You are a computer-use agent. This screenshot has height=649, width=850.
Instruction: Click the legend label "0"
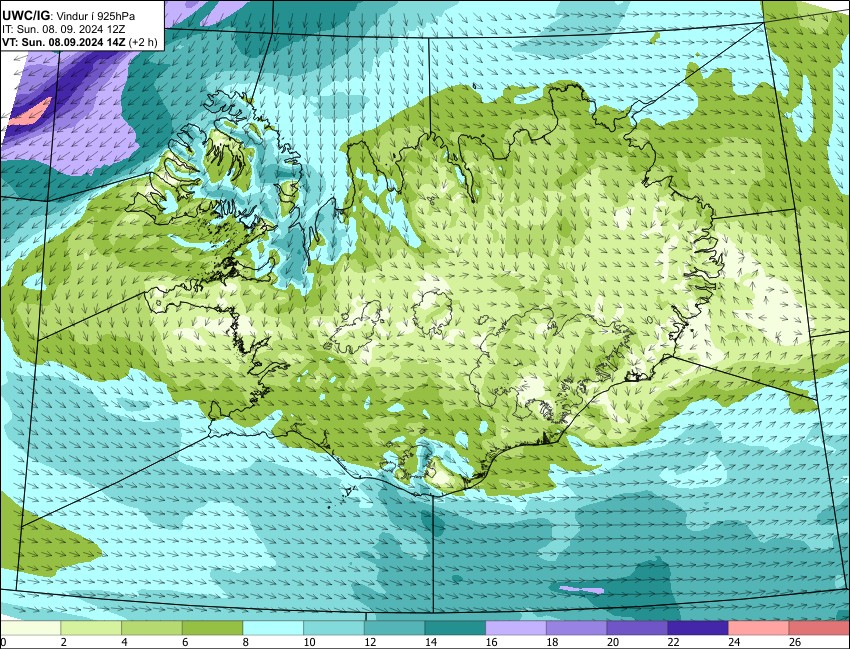[3, 642]
